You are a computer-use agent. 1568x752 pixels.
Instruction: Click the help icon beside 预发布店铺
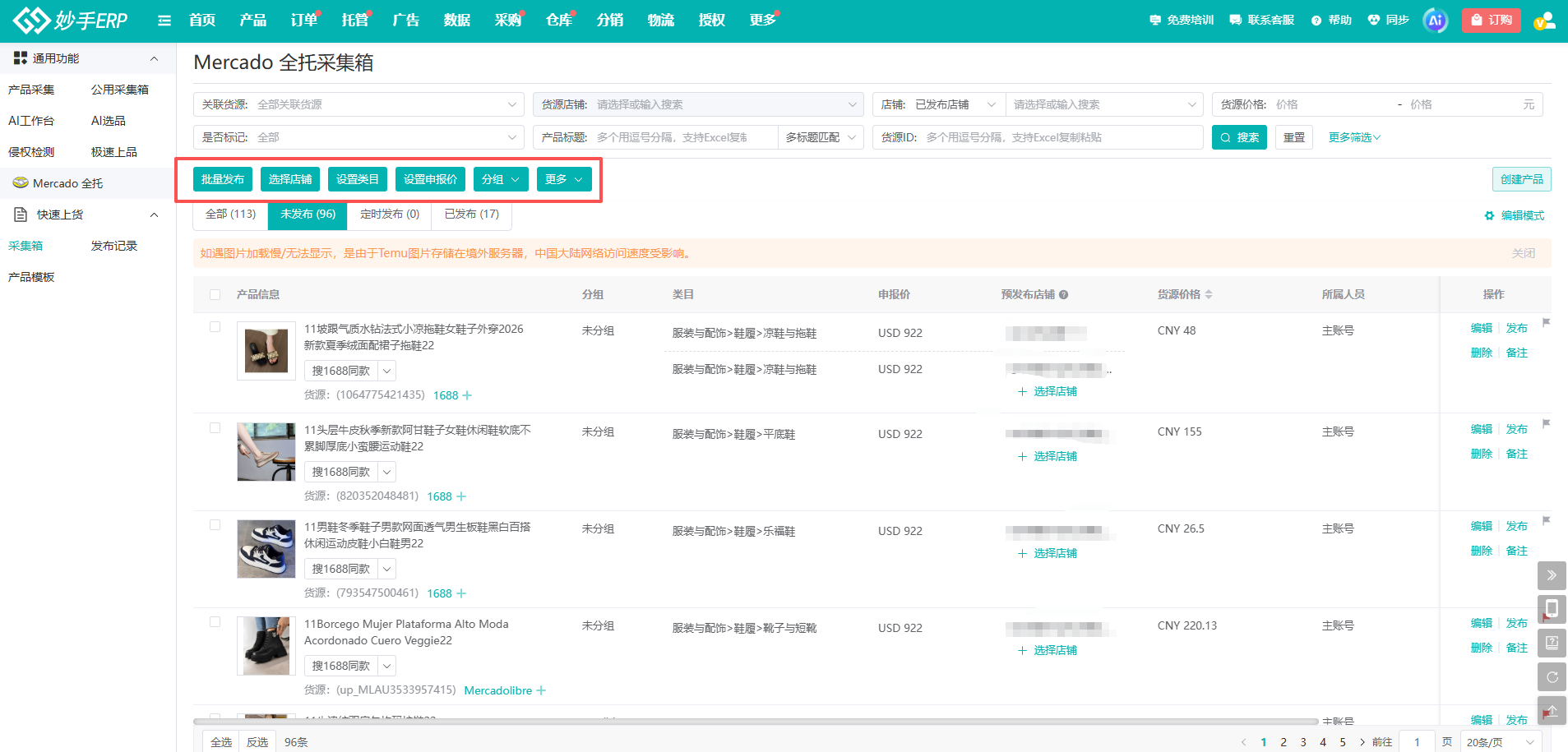tap(1063, 295)
